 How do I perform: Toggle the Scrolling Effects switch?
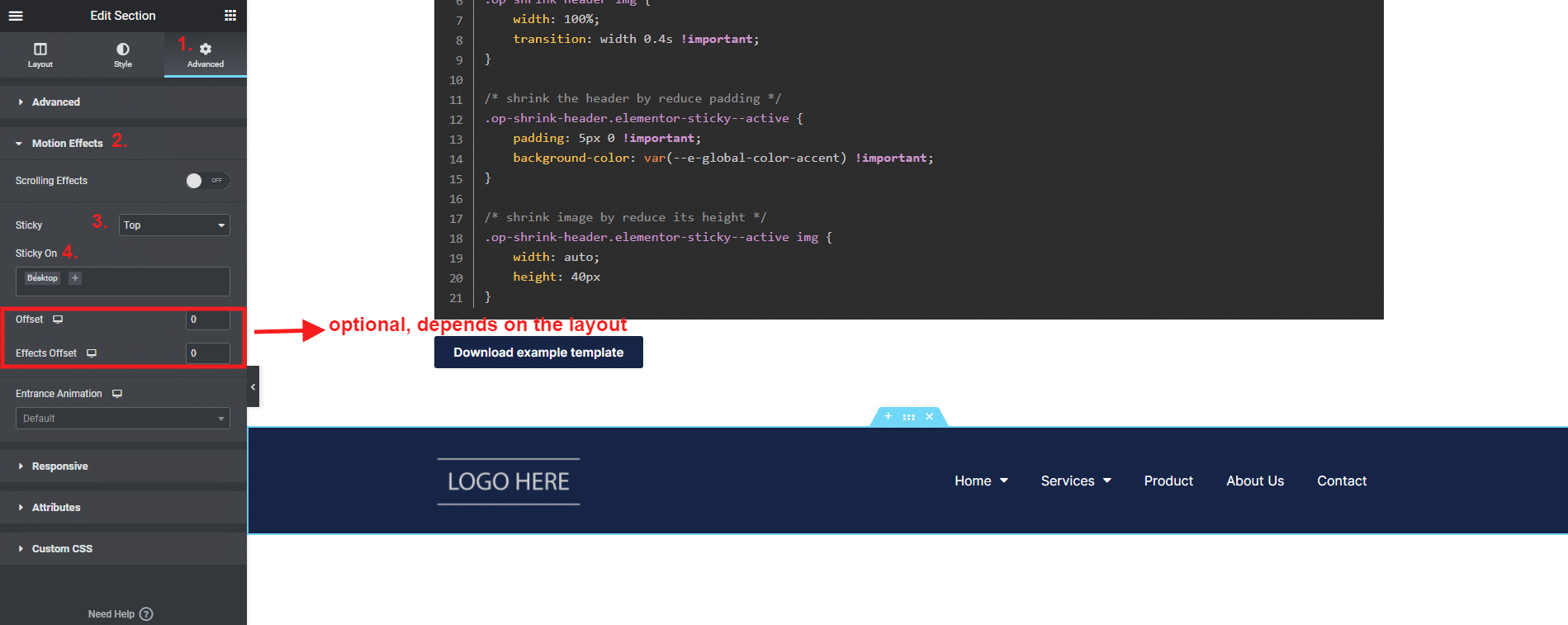click(x=207, y=181)
